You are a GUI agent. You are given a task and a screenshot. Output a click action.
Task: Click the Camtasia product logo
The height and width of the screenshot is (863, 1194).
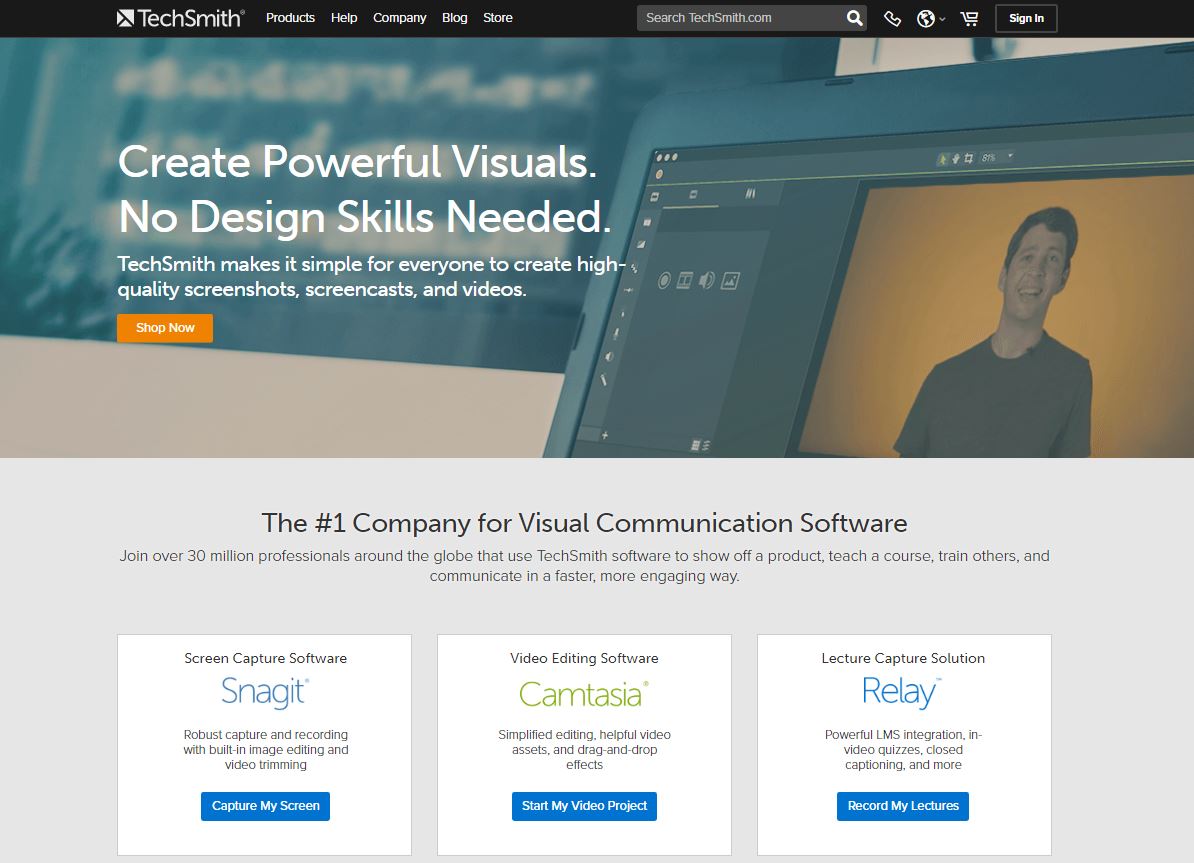pyautogui.click(x=584, y=694)
